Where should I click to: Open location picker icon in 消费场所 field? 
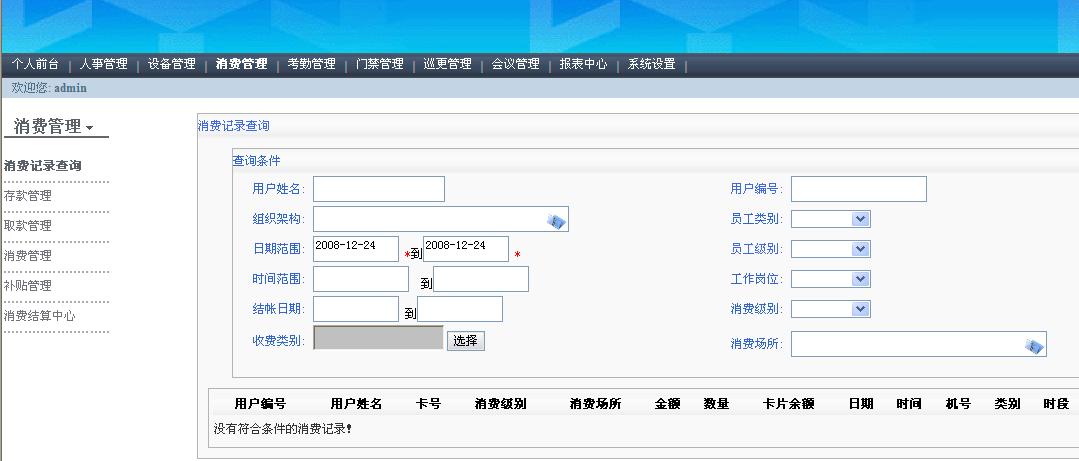[x=1034, y=345]
